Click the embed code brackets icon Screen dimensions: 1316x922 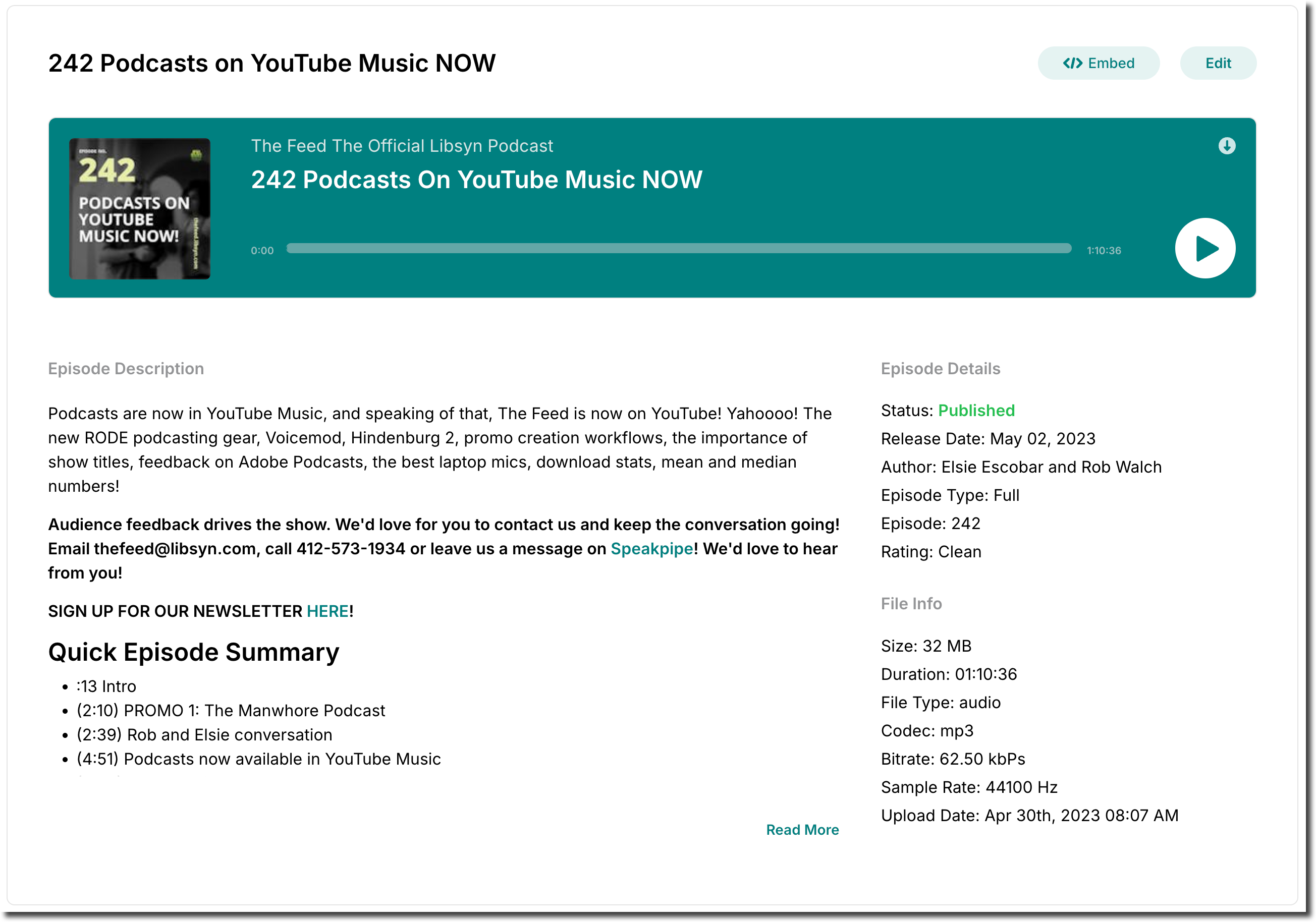pos(1072,63)
